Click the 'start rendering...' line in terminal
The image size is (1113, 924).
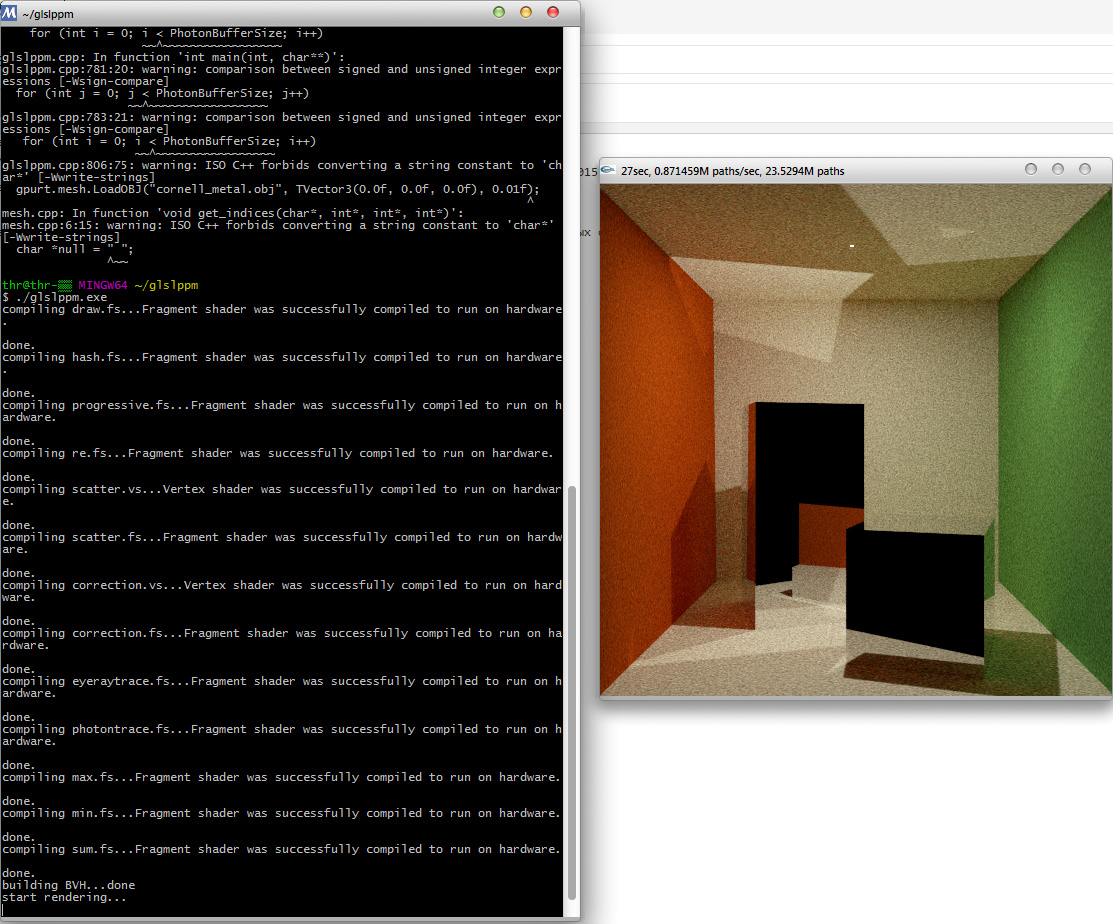tap(64, 897)
